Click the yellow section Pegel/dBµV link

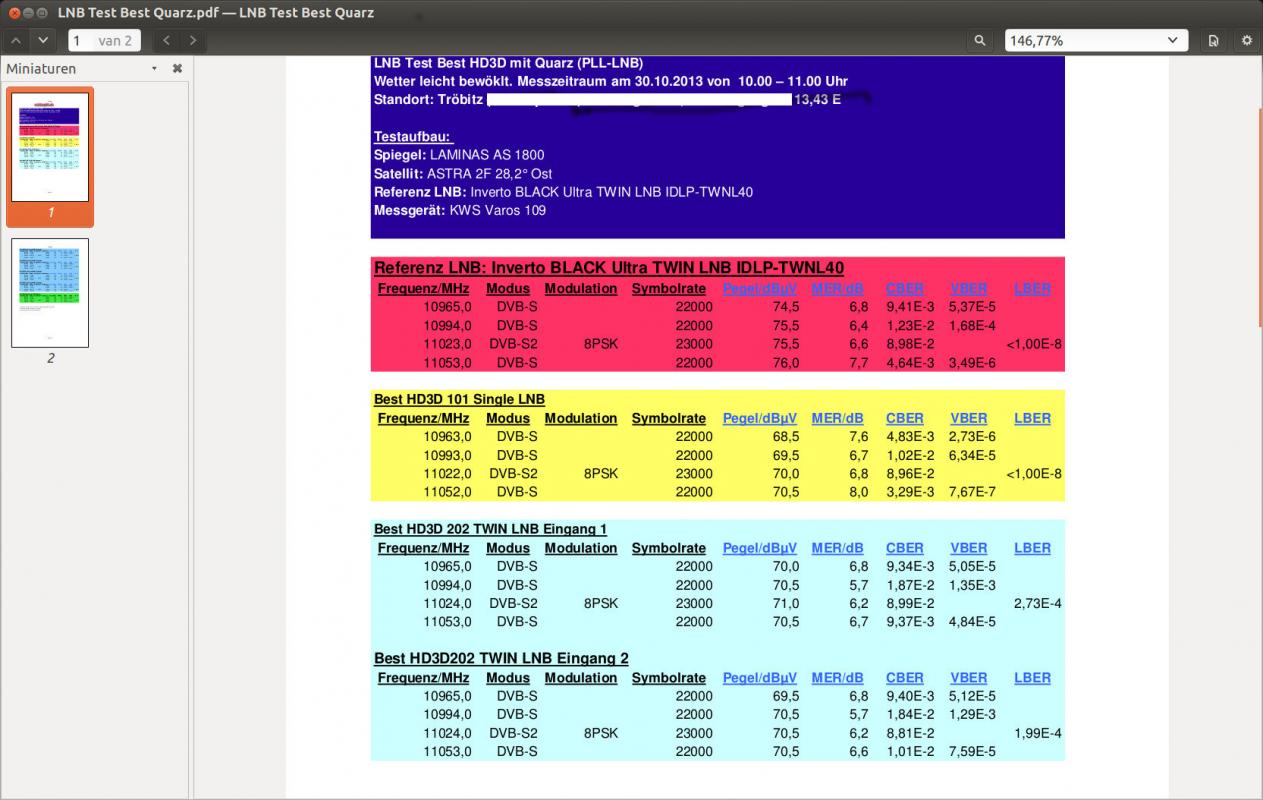759,419
